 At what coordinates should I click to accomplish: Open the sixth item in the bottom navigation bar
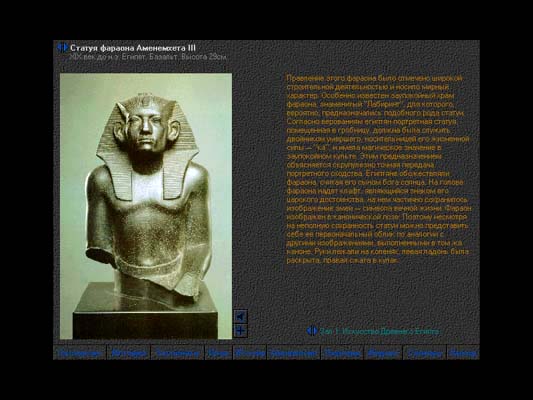coord(294,353)
